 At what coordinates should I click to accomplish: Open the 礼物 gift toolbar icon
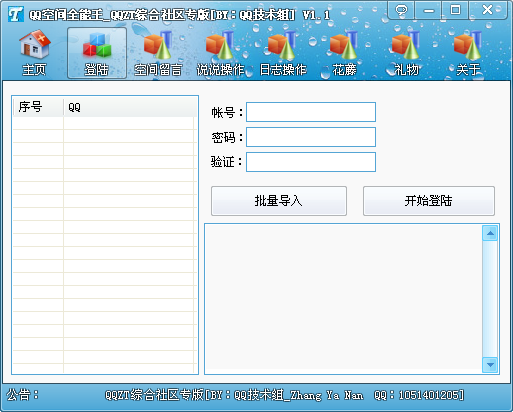[406, 53]
